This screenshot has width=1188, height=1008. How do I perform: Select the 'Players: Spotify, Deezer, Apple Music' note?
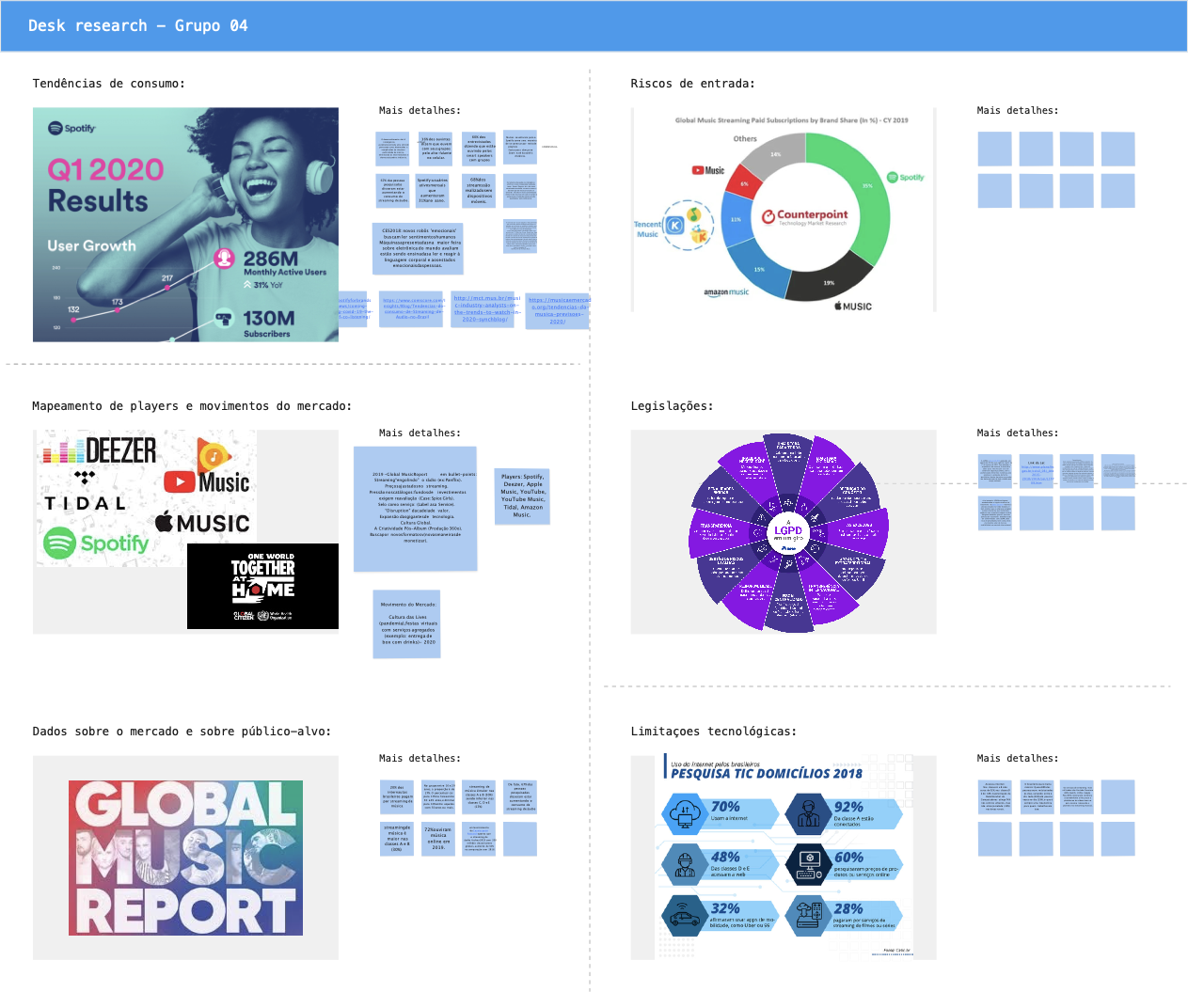[x=522, y=496]
